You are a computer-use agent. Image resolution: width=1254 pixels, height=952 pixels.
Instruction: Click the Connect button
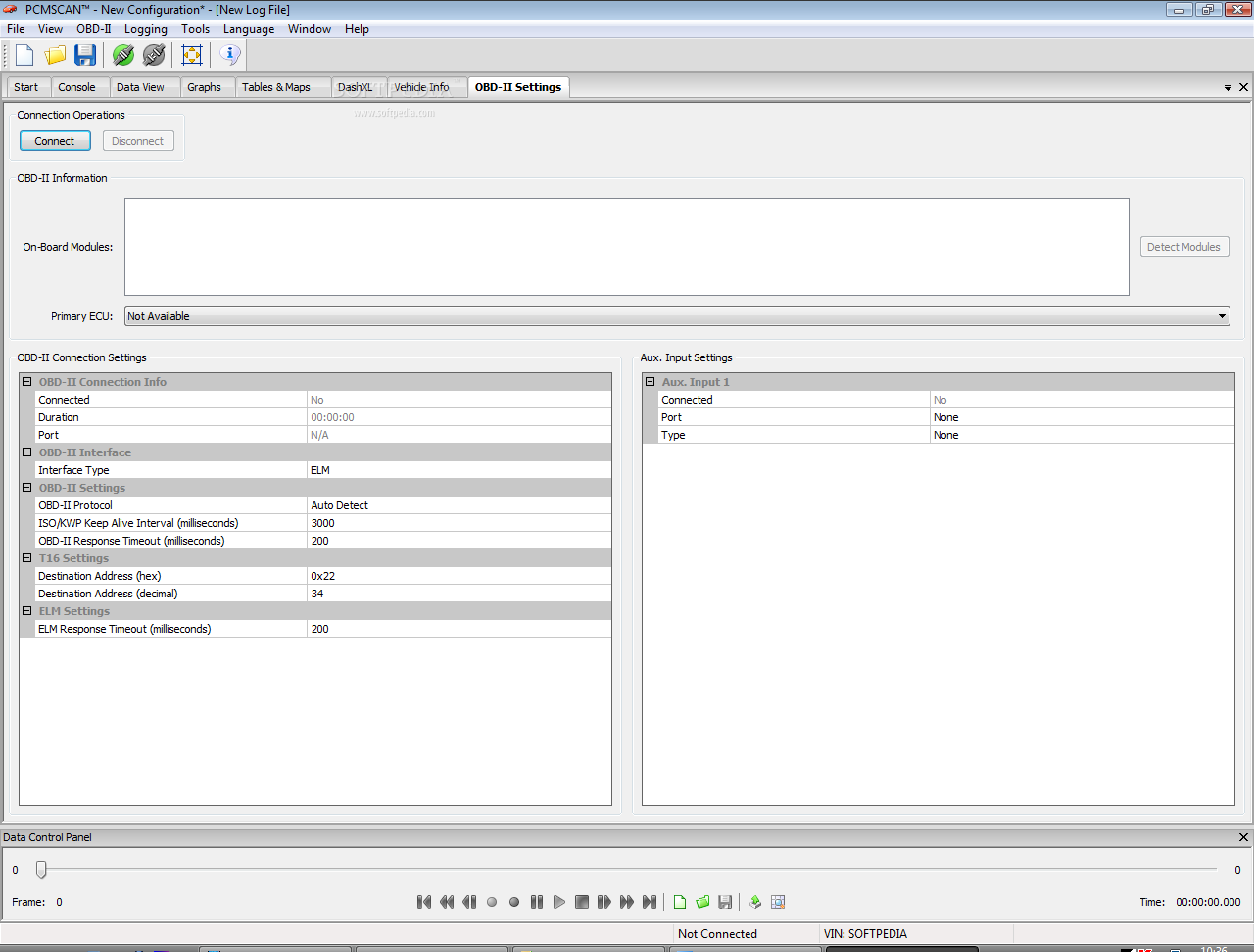[55, 141]
